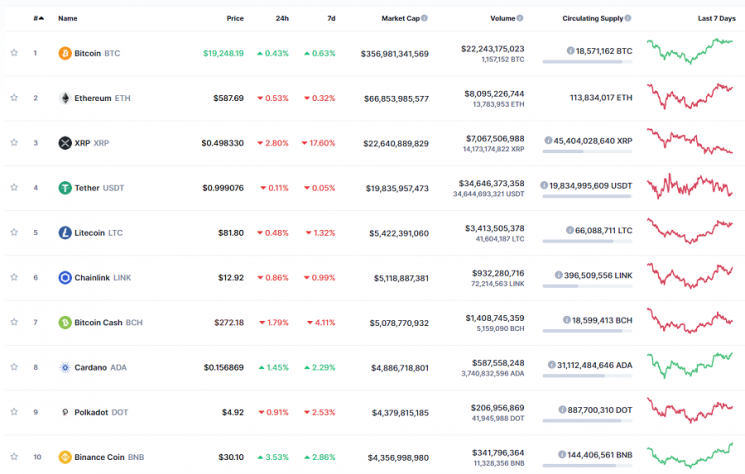This screenshot has width=745, height=474.
Task: Star the Polkadot row
Action: (x=14, y=412)
